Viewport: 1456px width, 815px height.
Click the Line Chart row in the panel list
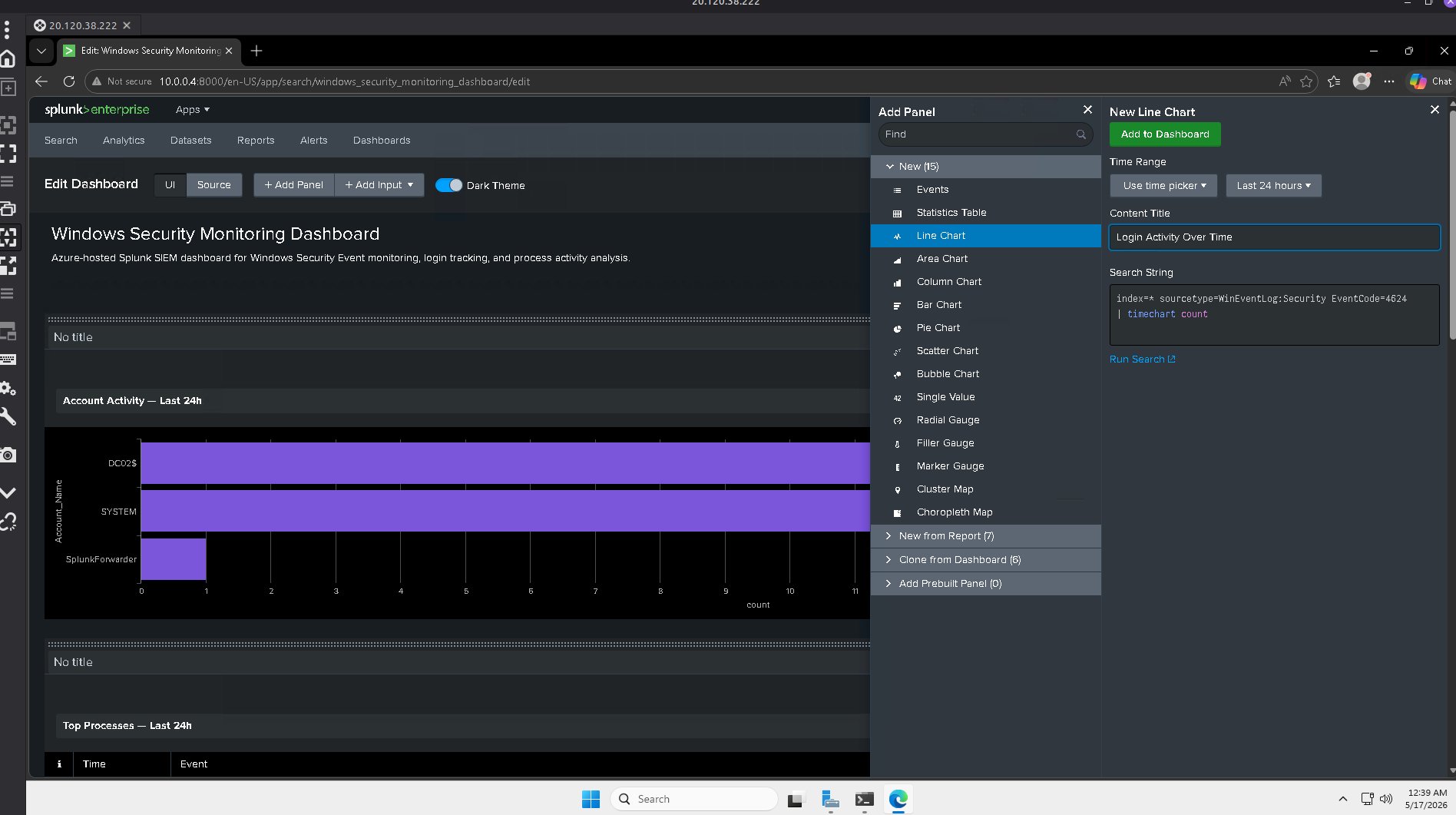986,236
